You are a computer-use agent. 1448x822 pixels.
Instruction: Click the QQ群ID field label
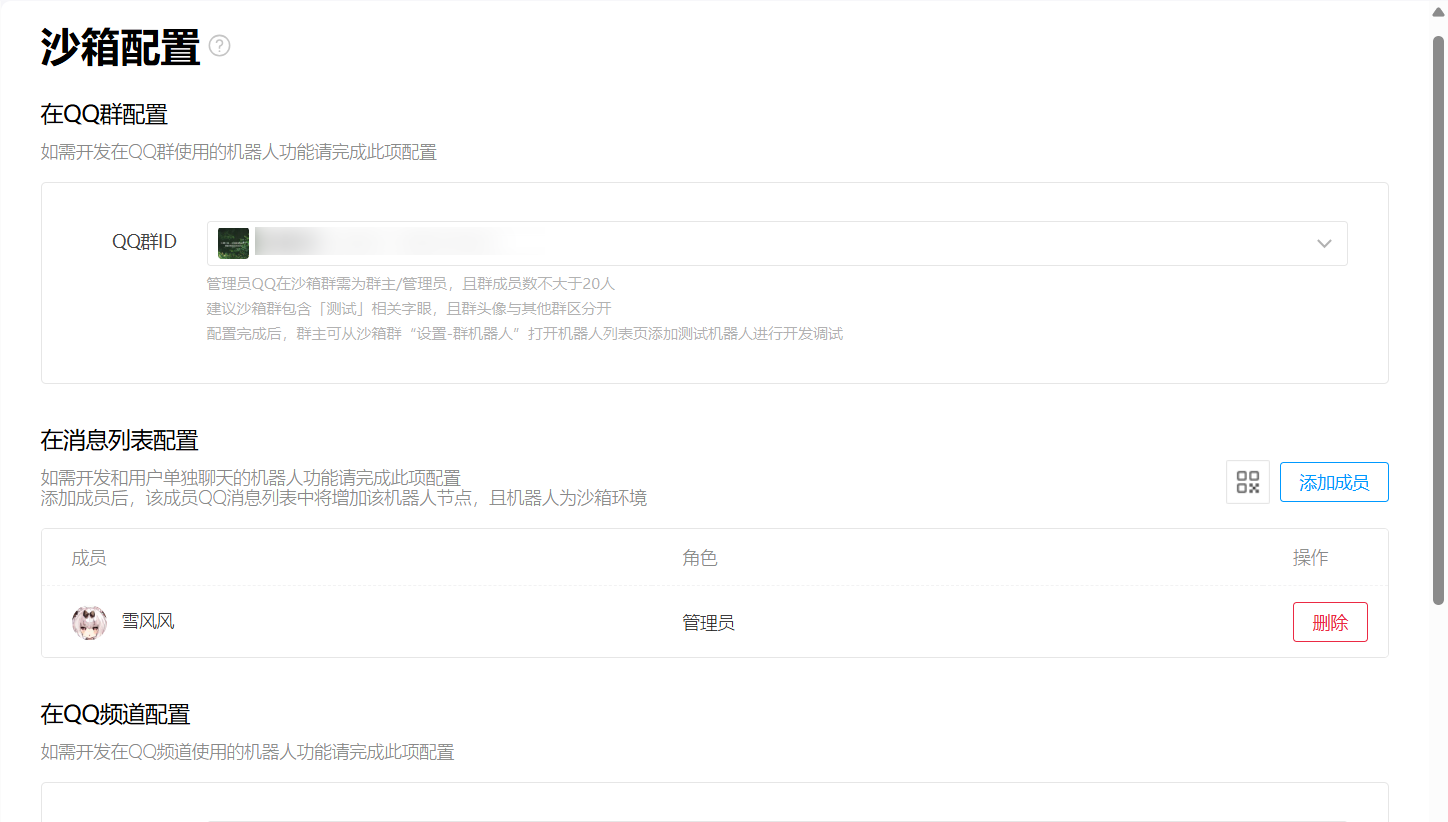coord(144,242)
